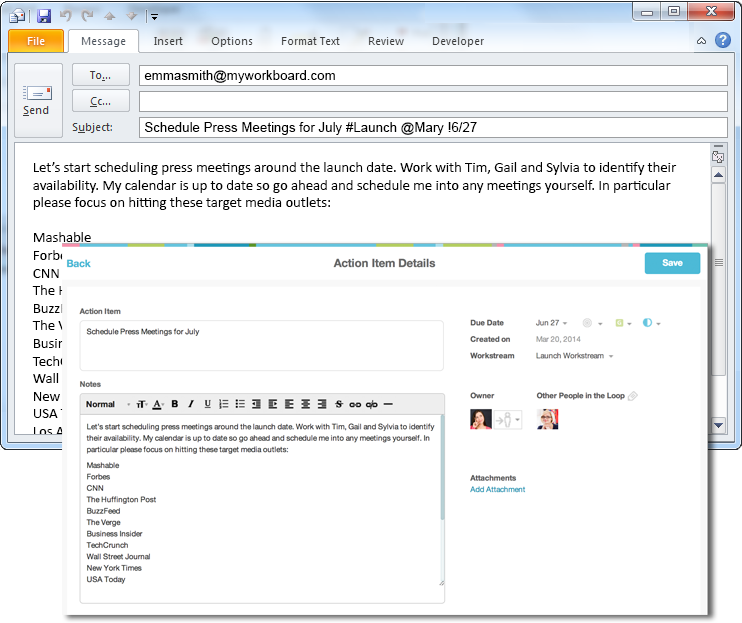Minimize the ribbon with caret icon
Viewport: 742px width, 623px height.
701,41
